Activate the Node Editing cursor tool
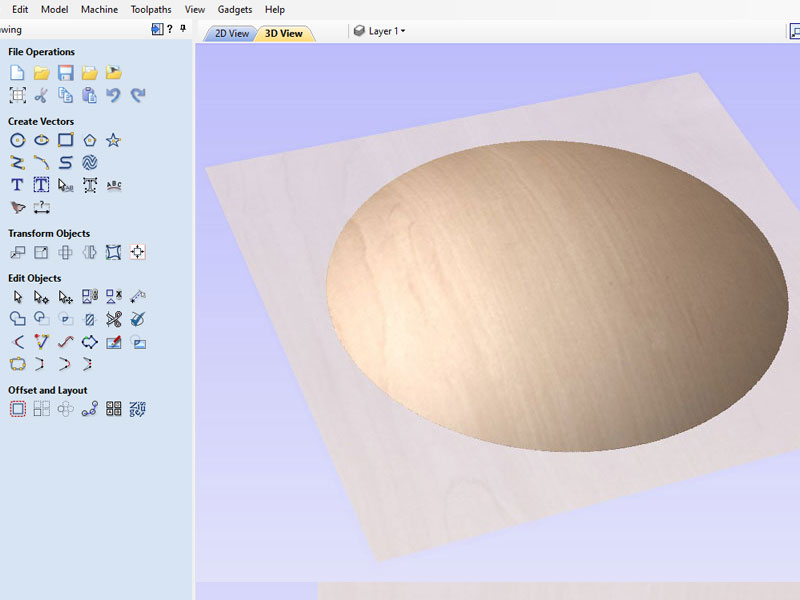The image size is (800, 600). click(41, 297)
